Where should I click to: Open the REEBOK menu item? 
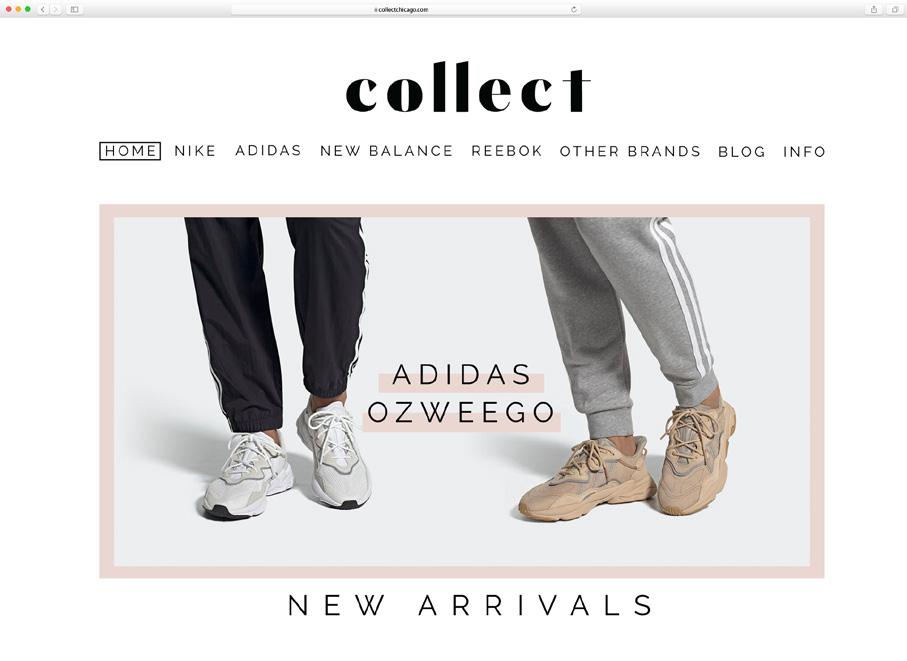click(x=507, y=151)
